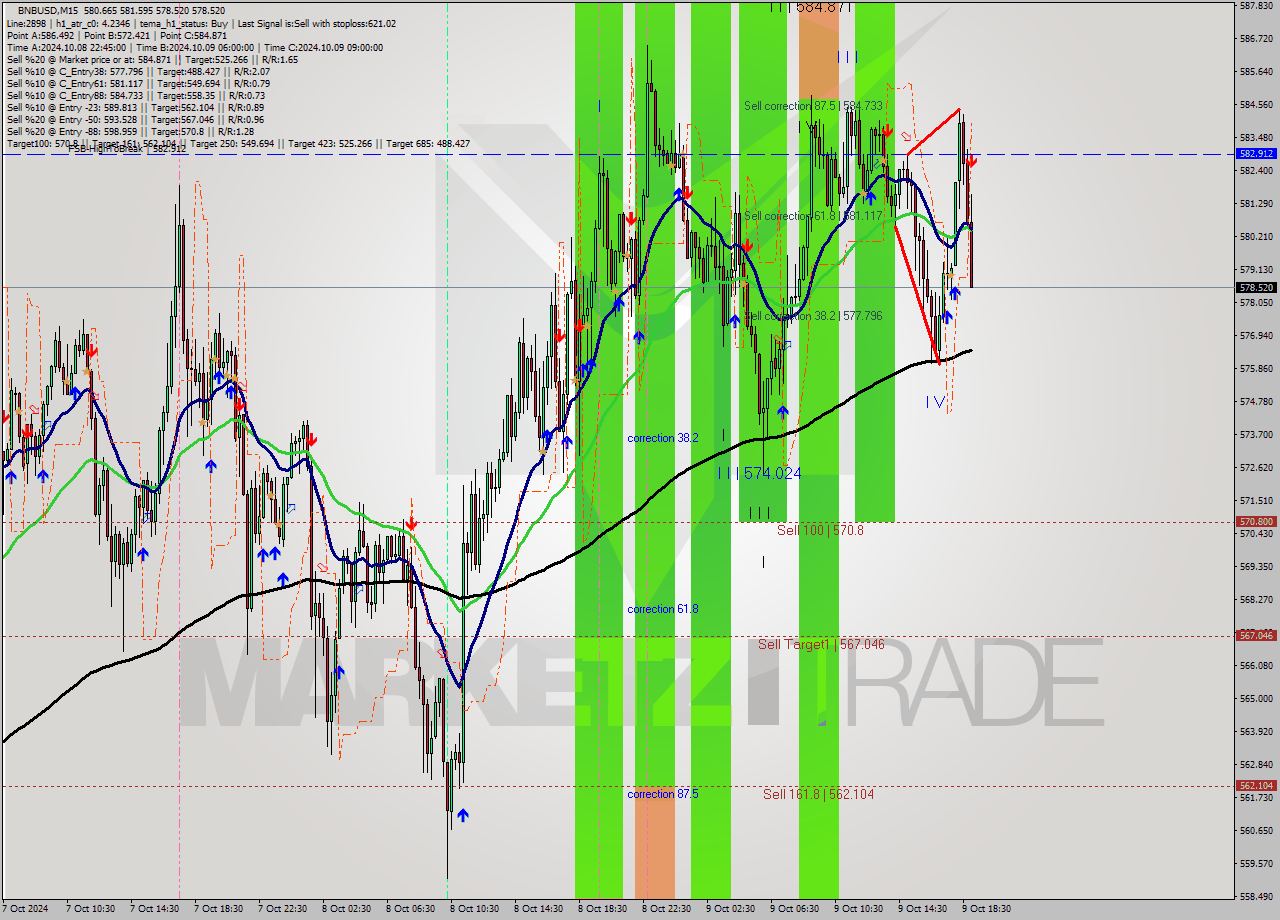Click the 560.650 price axis value

point(1256,830)
